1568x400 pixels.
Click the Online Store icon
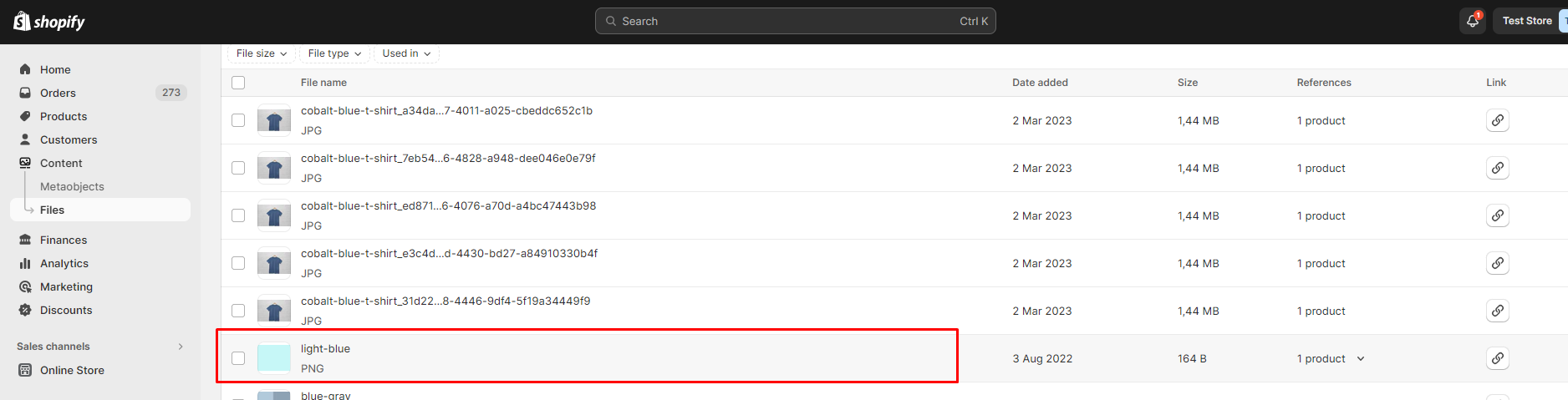pos(25,370)
